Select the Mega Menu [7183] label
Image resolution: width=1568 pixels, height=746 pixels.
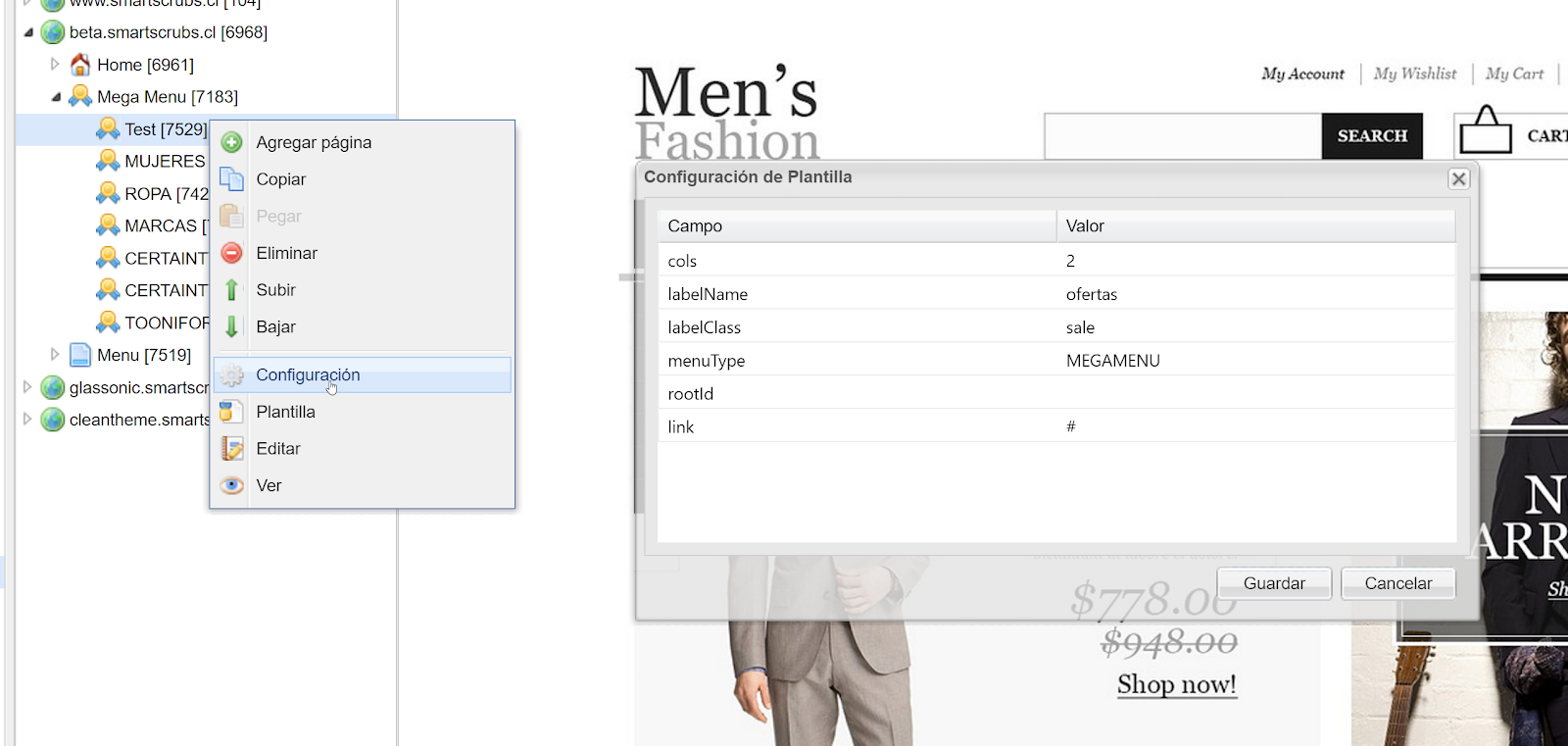click(x=168, y=97)
